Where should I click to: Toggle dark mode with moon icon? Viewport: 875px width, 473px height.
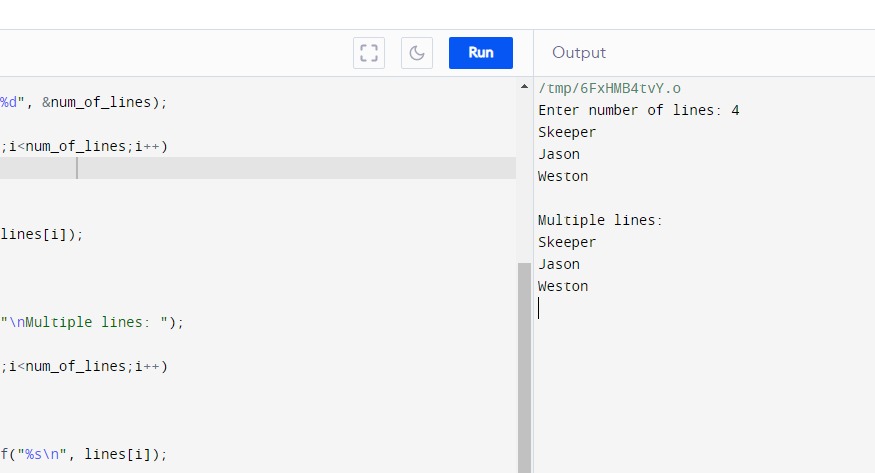pos(417,53)
